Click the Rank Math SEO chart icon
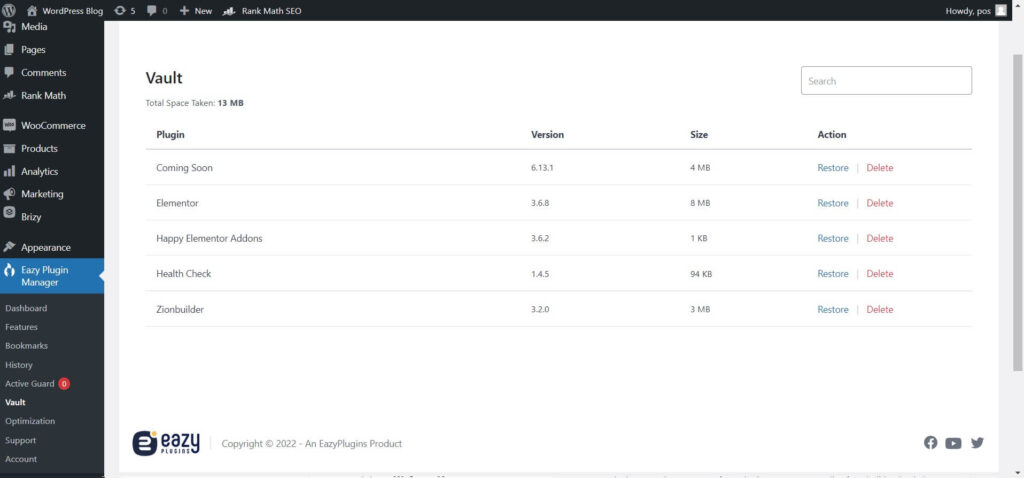Viewport: 1024px width, 478px height. tap(229, 10)
